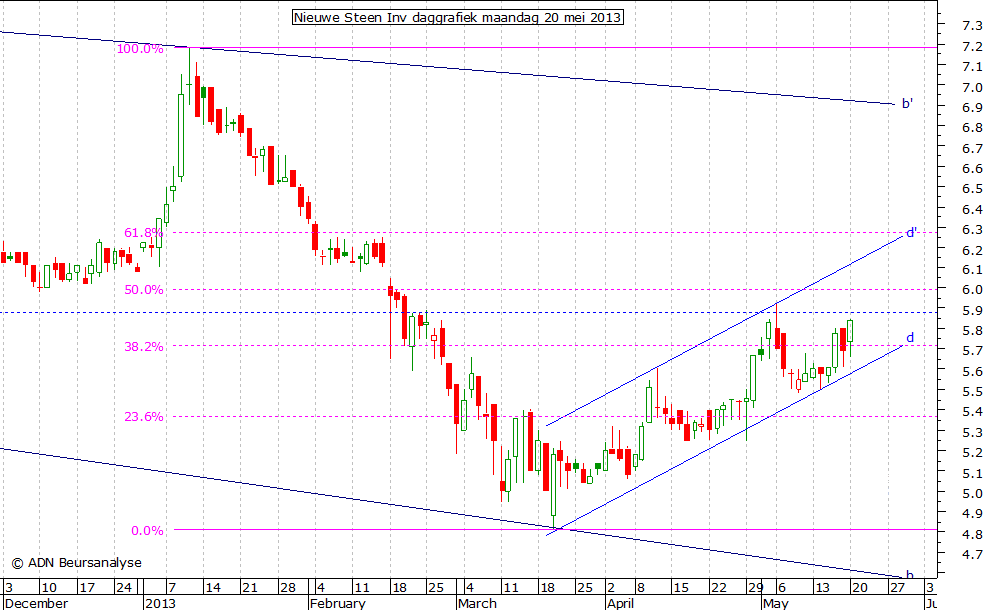Click the date tick 27 in May
The image size is (985, 610).
coord(897,588)
